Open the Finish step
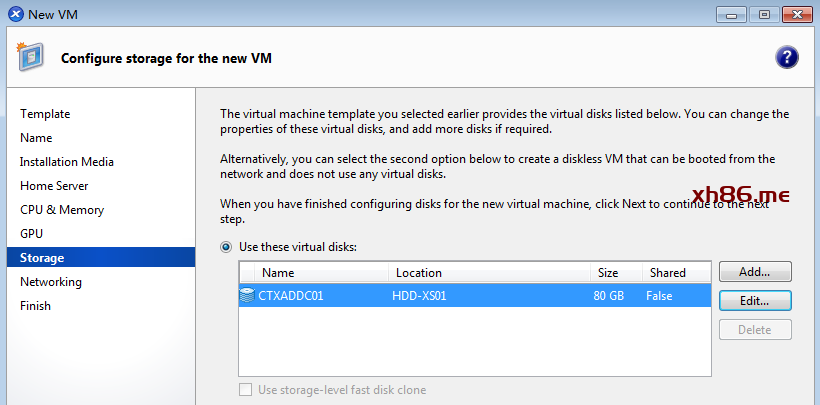 [35, 306]
